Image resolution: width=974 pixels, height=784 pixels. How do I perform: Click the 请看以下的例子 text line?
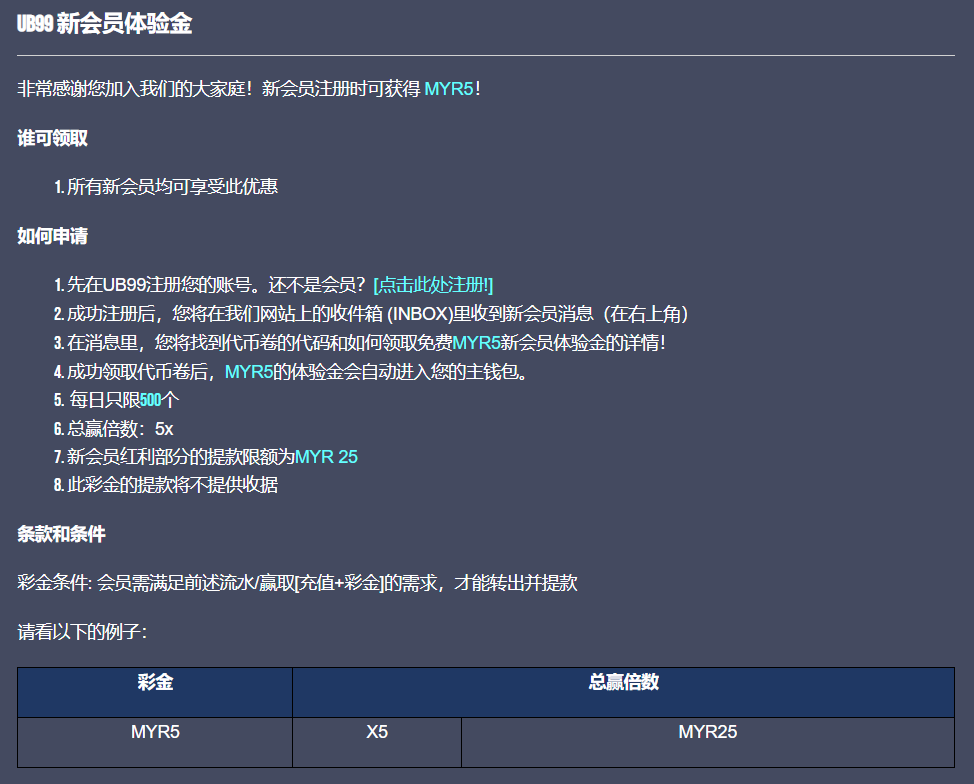coord(82,632)
